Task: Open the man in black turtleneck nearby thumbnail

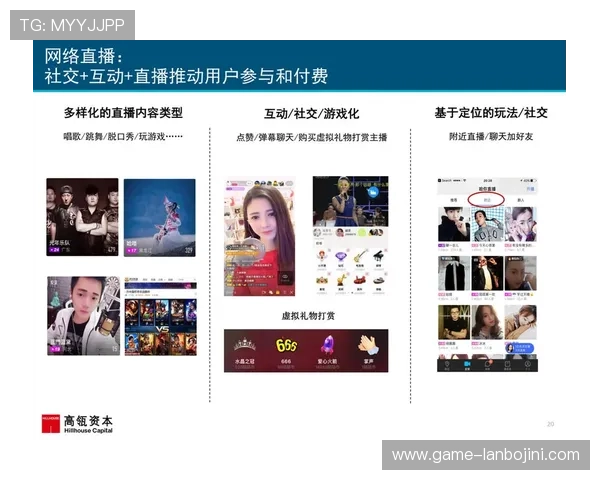Action: (454, 224)
